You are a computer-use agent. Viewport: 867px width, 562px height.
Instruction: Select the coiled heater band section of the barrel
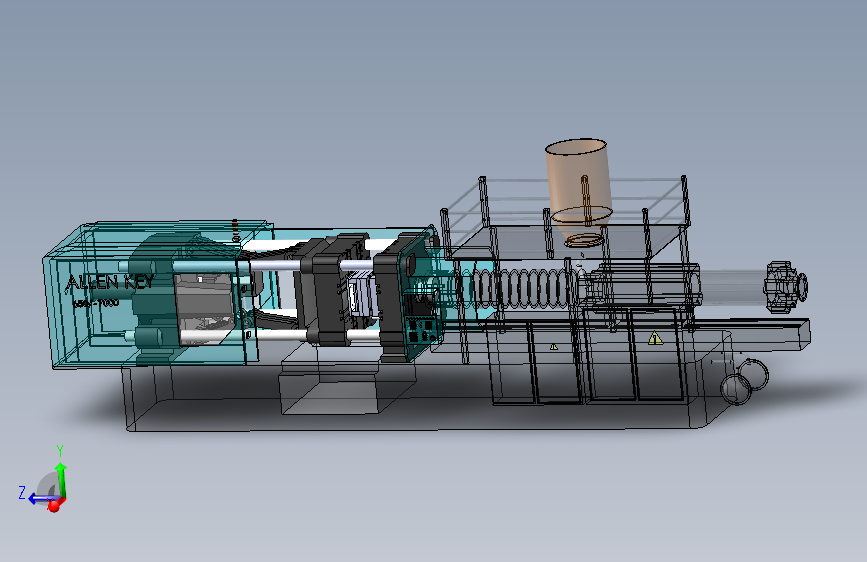coord(519,288)
